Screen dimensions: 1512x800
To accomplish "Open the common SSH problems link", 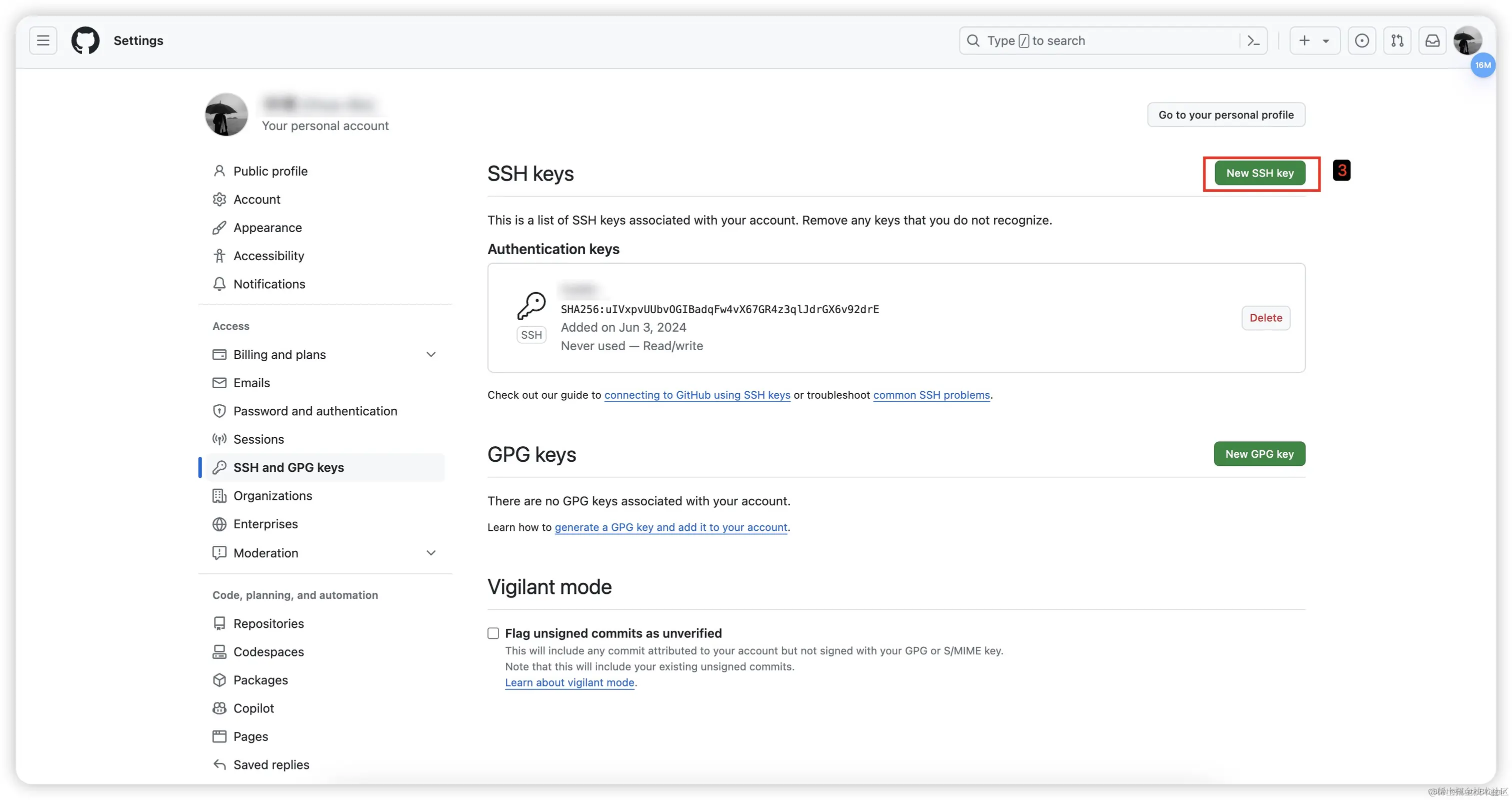I will (x=931, y=395).
